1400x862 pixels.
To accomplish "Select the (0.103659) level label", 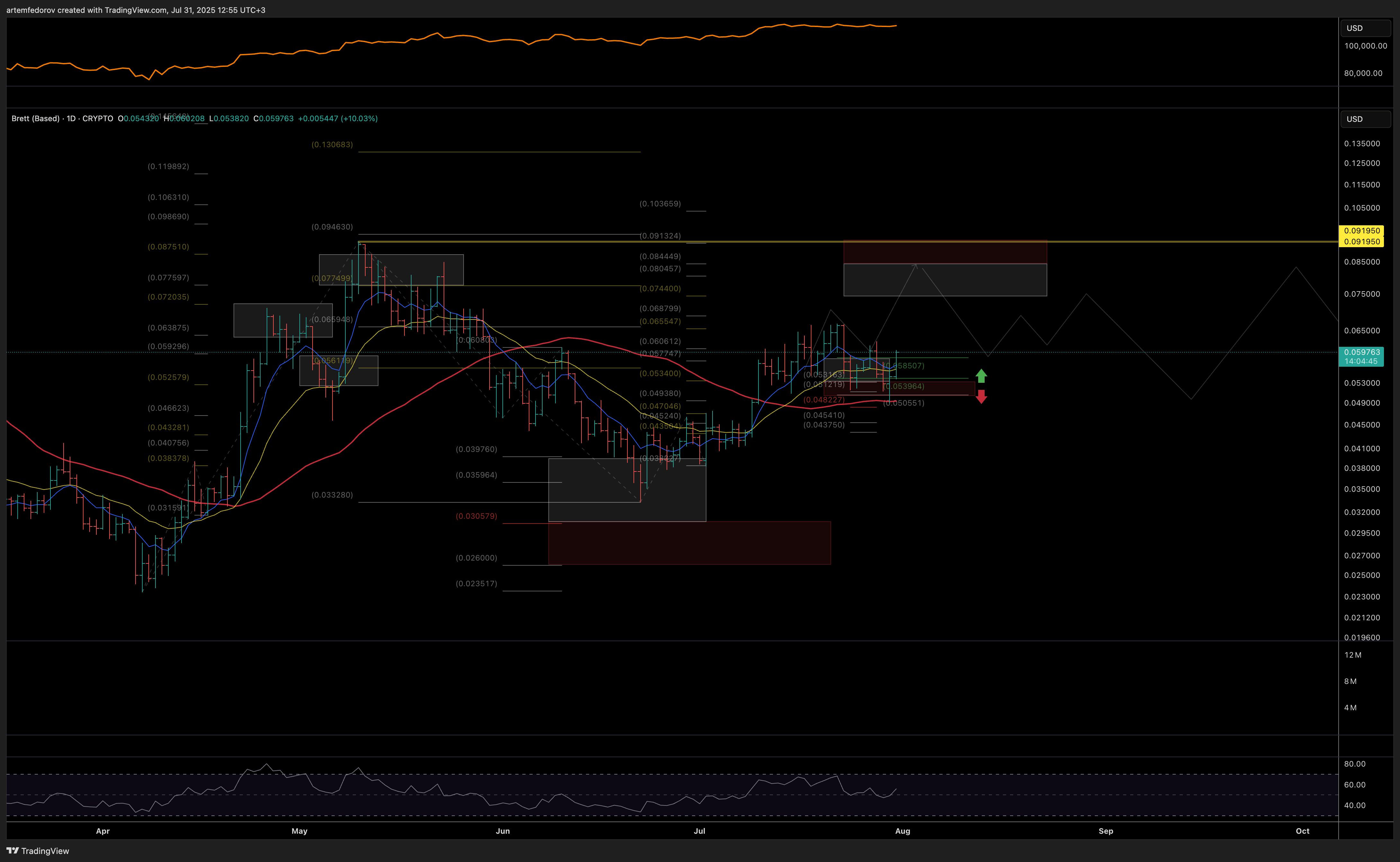I will (x=660, y=203).
